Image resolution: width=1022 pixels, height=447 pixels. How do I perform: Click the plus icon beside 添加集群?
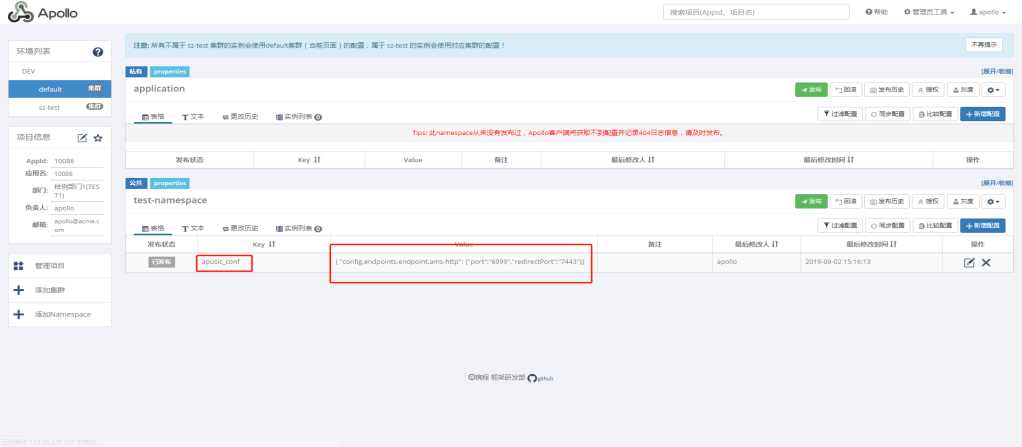click(18, 290)
